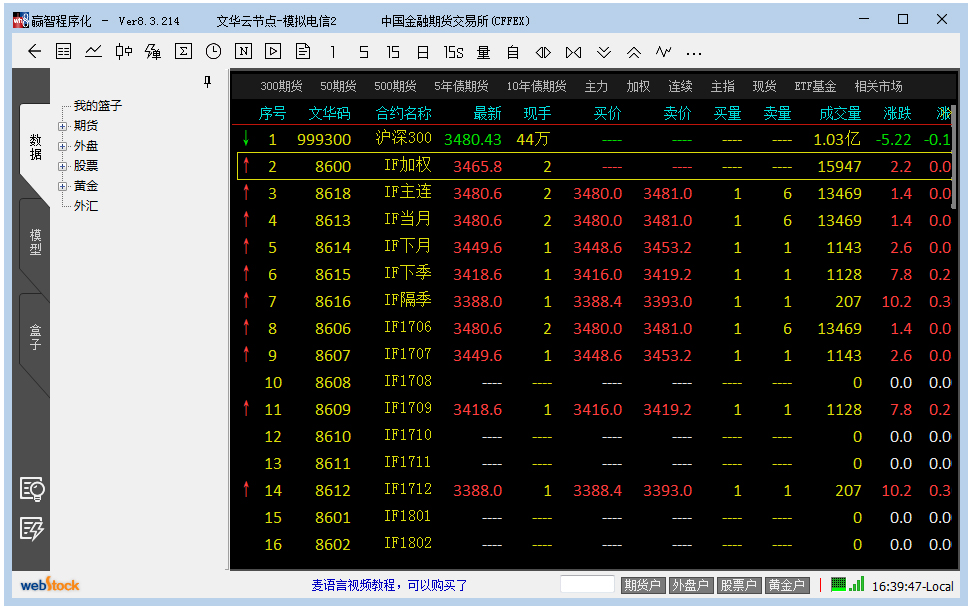This screenshot has height=611, width=972.
Task: Click the boxed play replay icon
Action: tap(273, 51)
